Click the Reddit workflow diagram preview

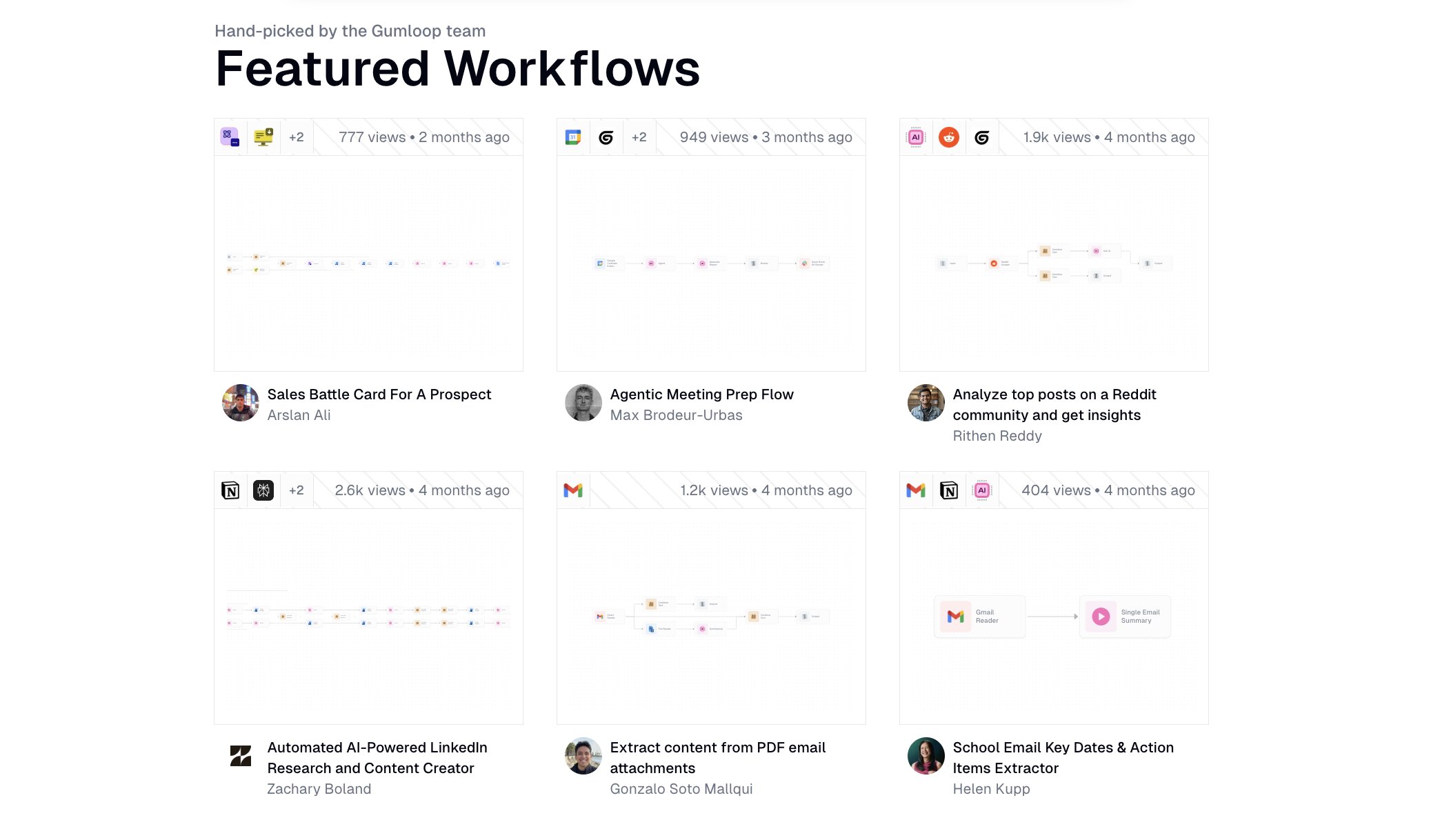pos(1053,263)
